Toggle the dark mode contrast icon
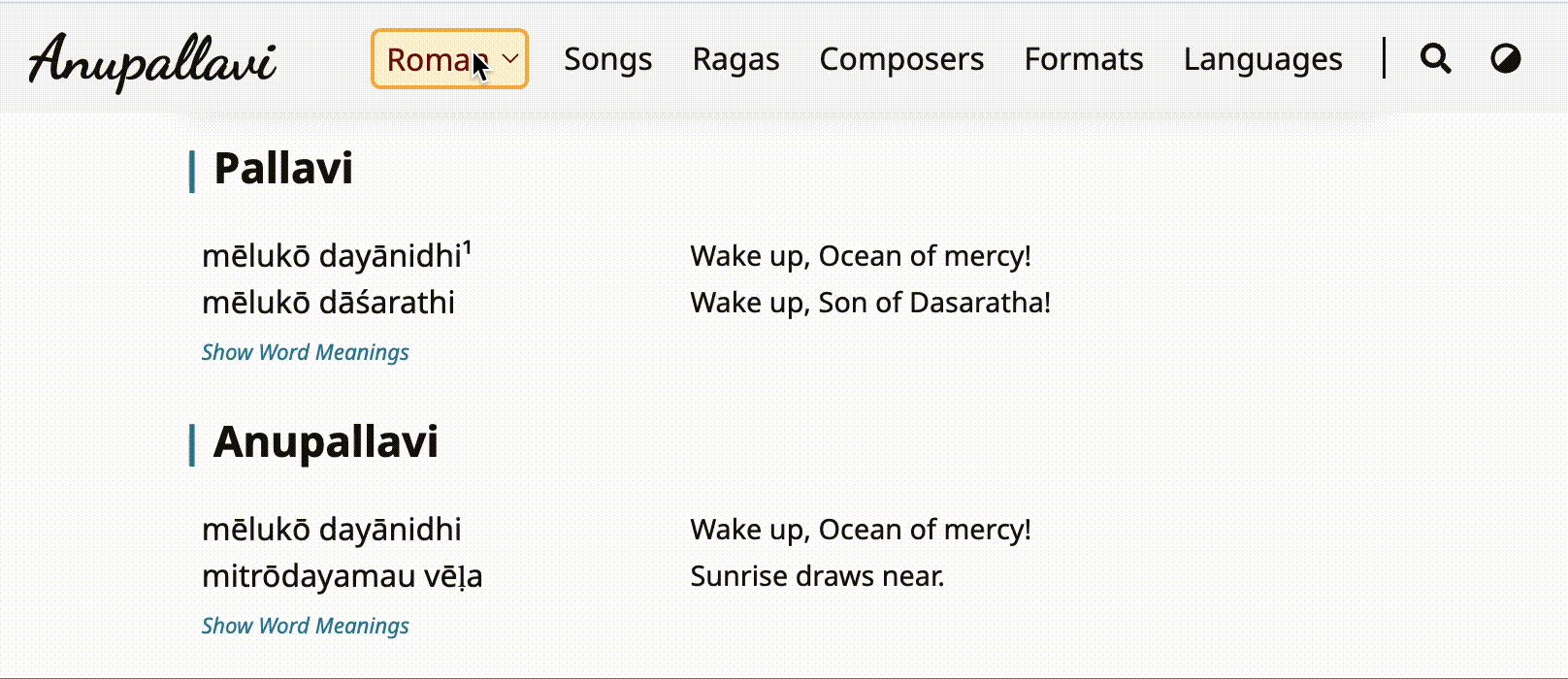 point(1505,59)
